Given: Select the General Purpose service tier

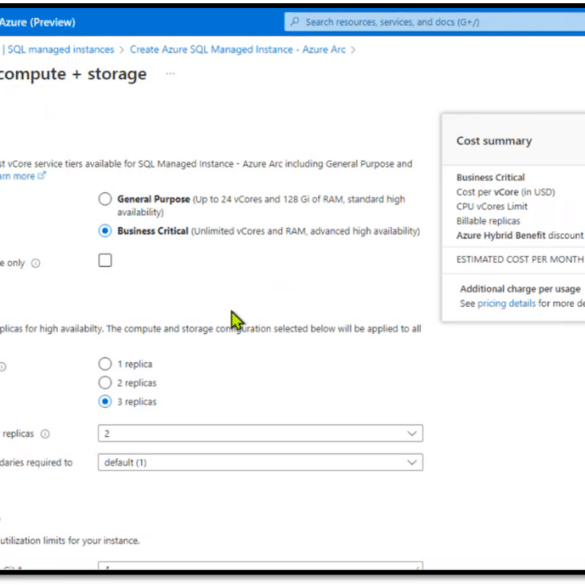Looking at the screenshot, I should (105, 199).
